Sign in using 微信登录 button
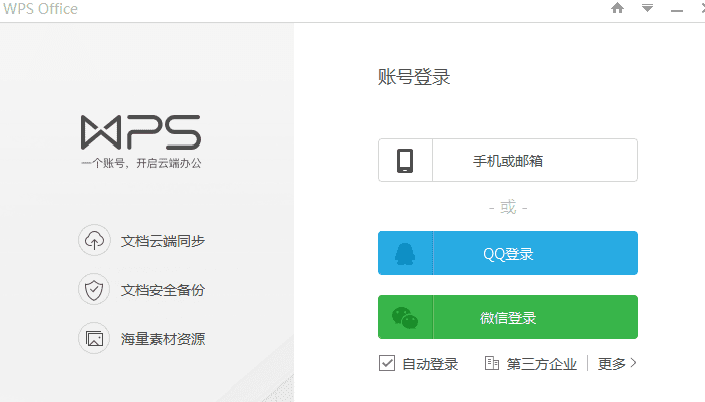The image size is (705, 402). click(x=508, y=317)
